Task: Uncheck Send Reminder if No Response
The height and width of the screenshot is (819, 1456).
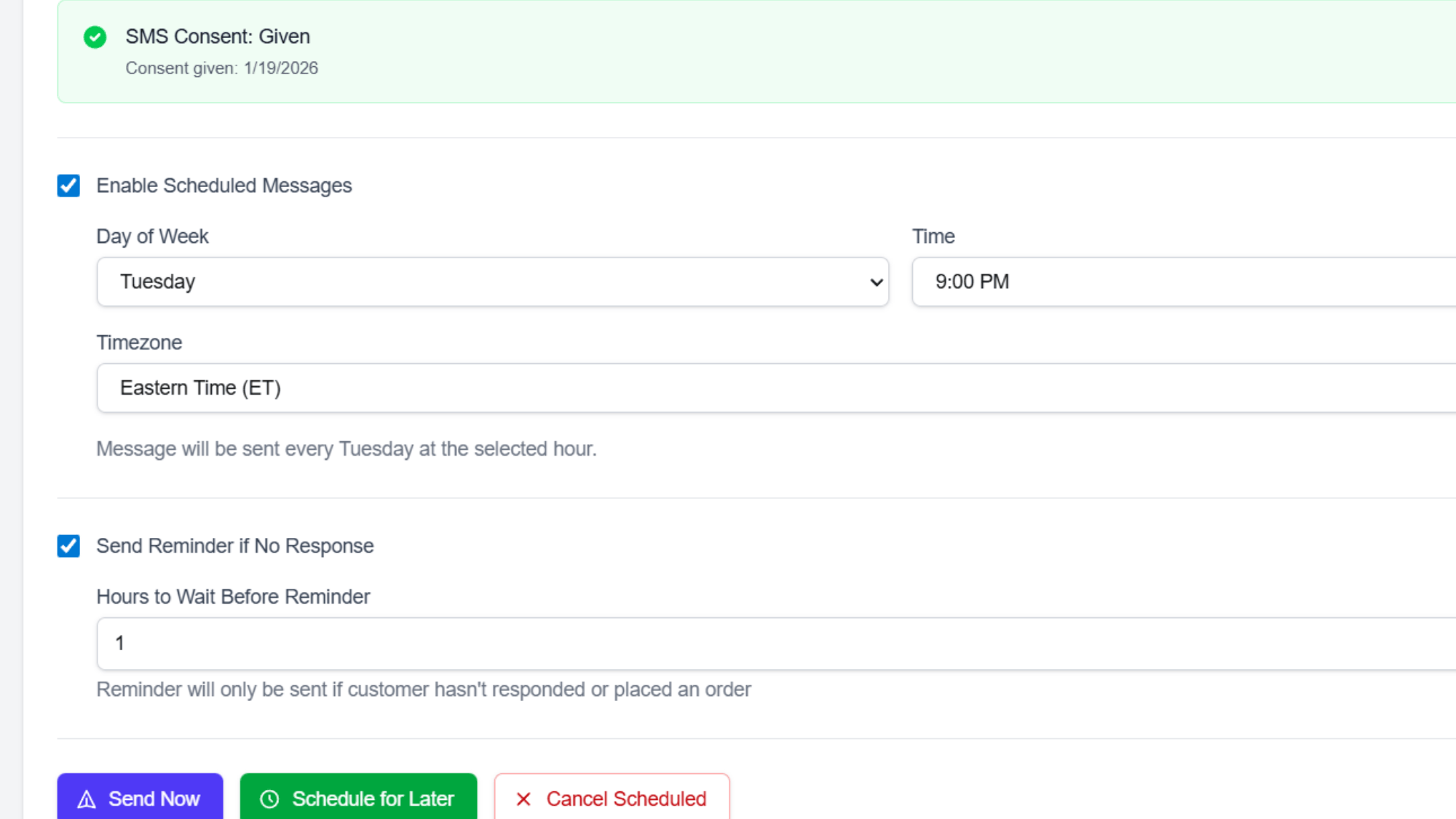Action: 68,546
